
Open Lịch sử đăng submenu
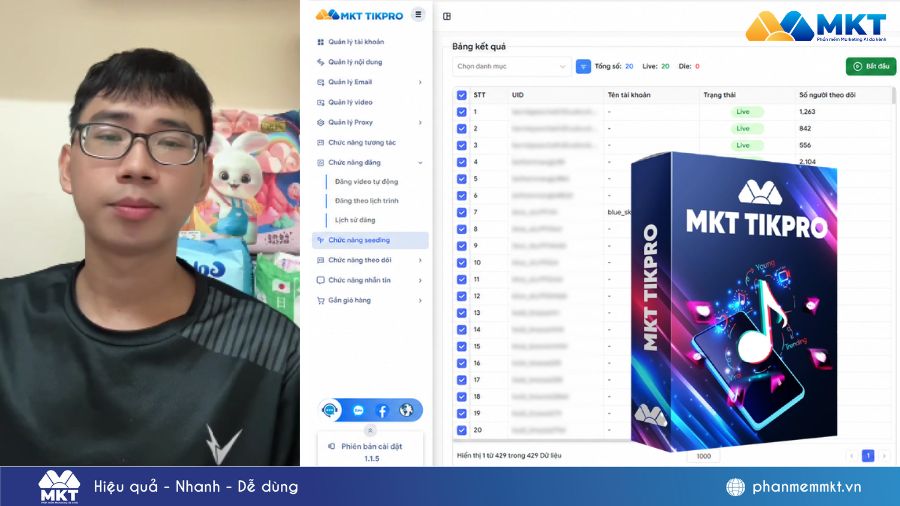point(355,220)
